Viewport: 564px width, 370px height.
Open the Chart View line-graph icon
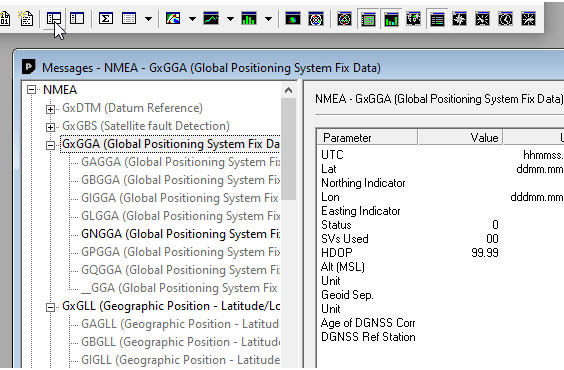click(x=211, y=19)
